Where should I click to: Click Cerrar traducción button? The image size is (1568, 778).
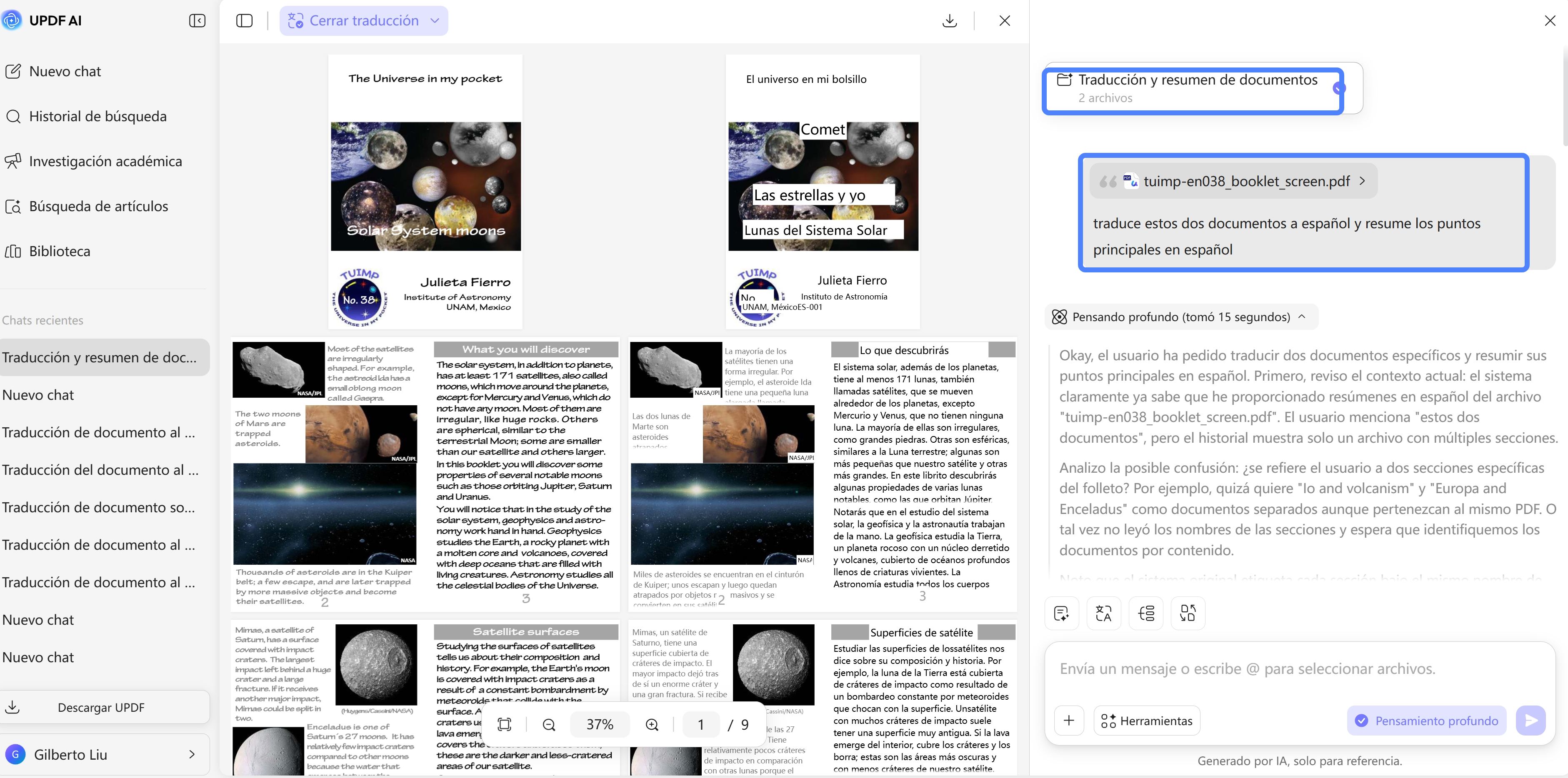coord(363,21)
